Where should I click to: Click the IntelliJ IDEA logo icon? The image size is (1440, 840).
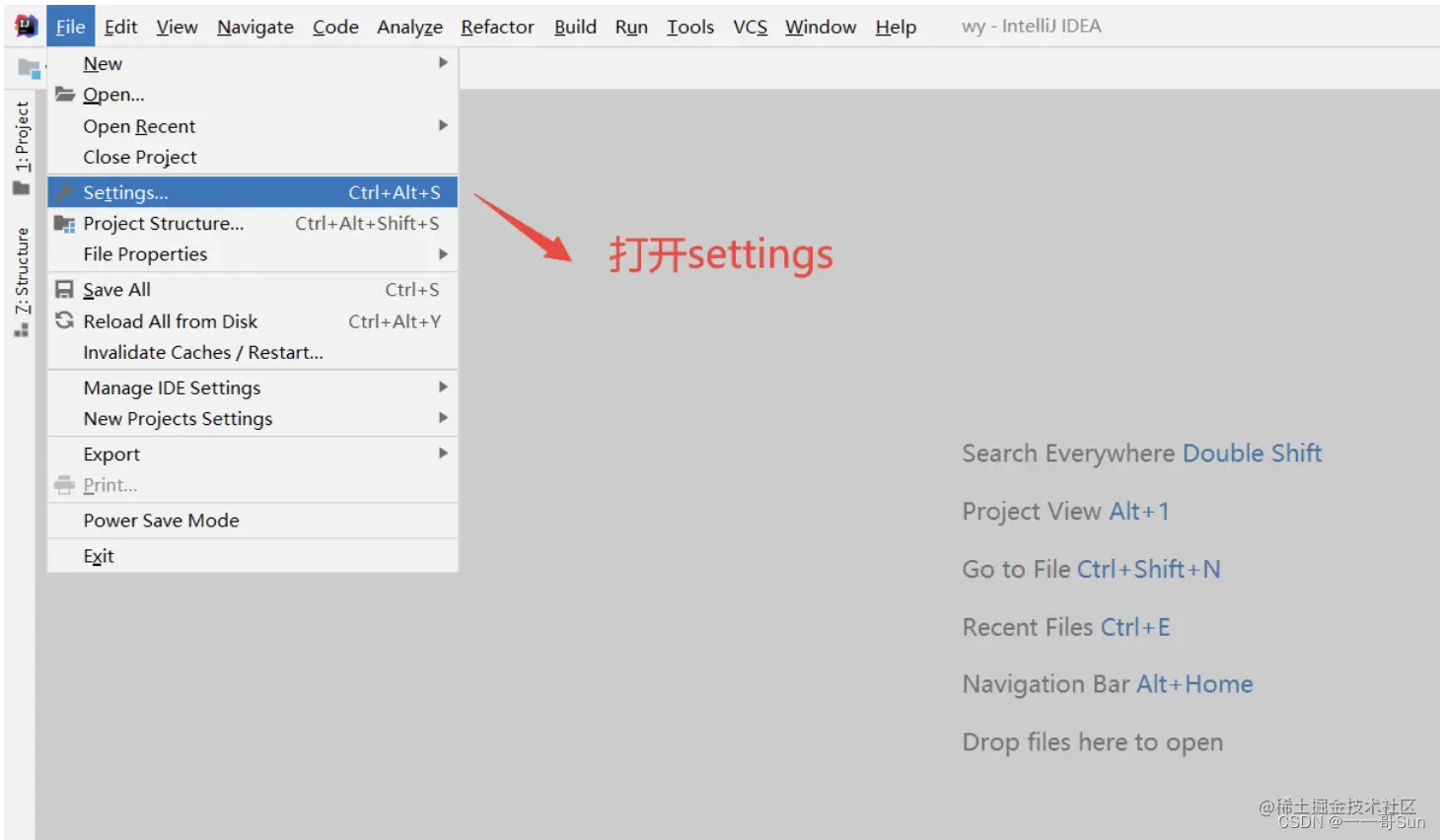(26, 26)
